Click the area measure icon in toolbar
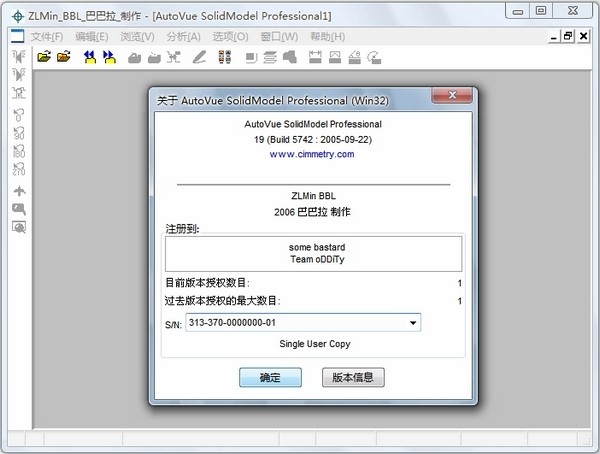The height and width of the screenshot is (454, 600). [x=335, y=57]
